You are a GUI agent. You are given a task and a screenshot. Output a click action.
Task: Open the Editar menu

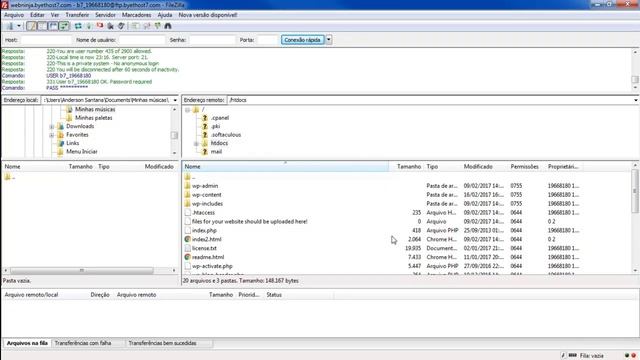(x=37, y=15)
